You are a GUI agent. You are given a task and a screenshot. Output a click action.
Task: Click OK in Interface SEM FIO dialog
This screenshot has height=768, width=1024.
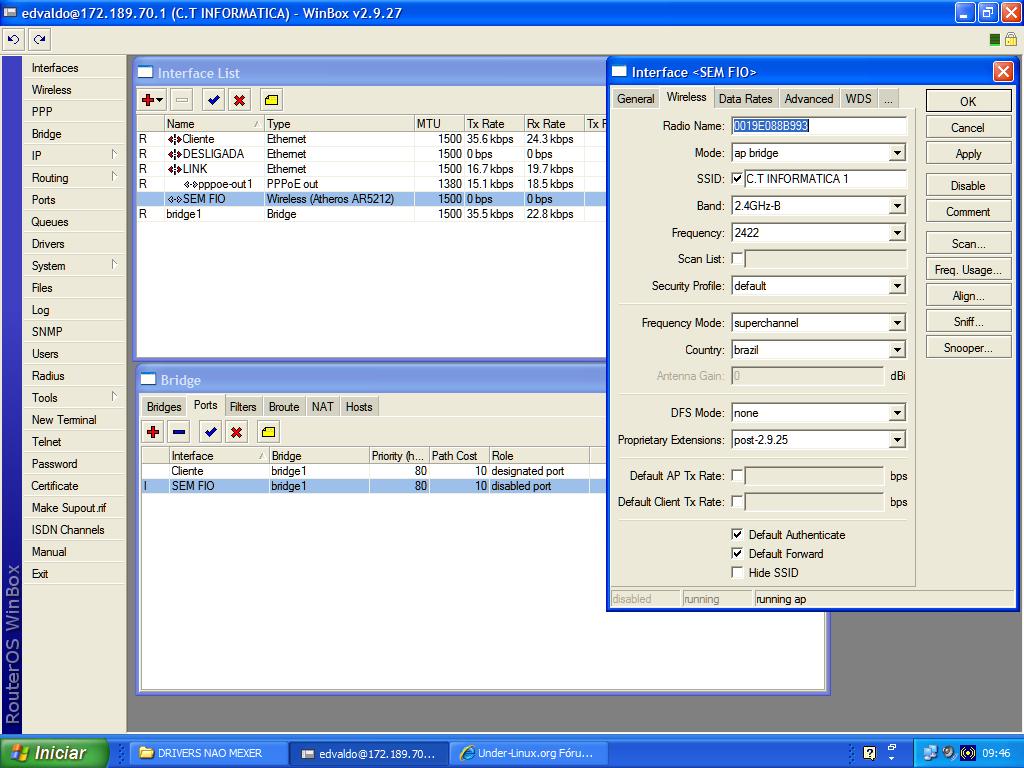pos(968,101)
